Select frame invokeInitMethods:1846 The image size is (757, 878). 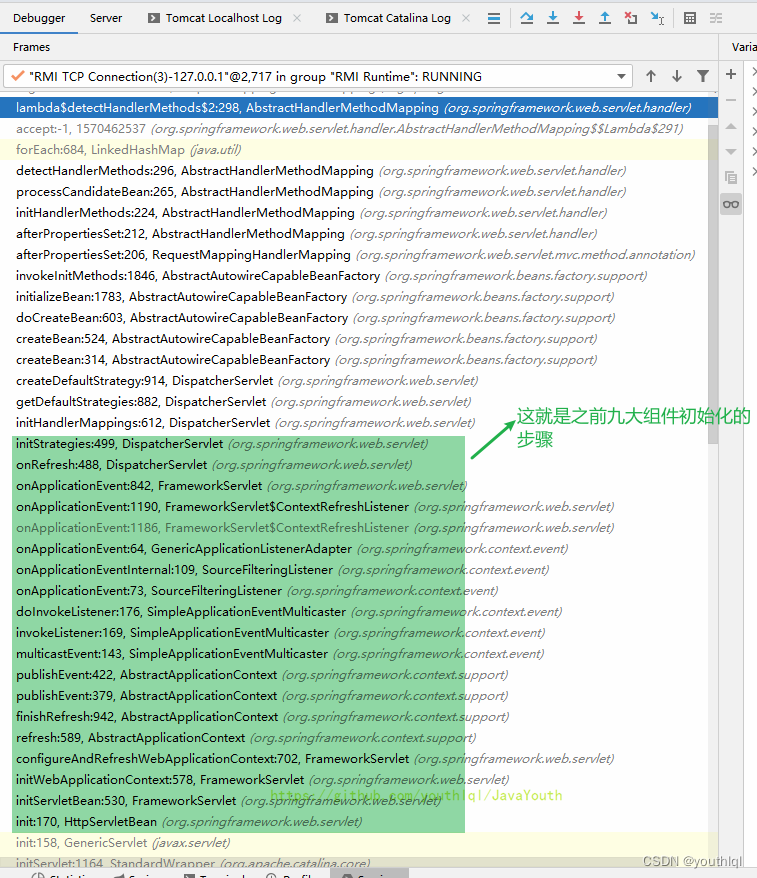pos(354,275)
